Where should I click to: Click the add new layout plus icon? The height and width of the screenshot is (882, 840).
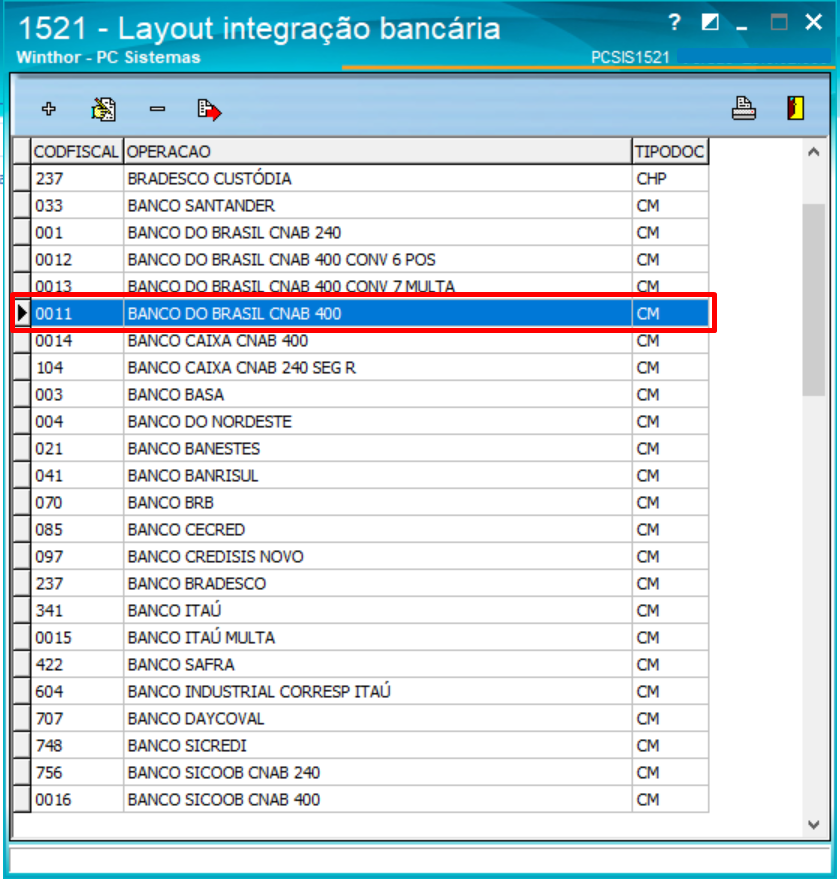click(x=49, y=109)
